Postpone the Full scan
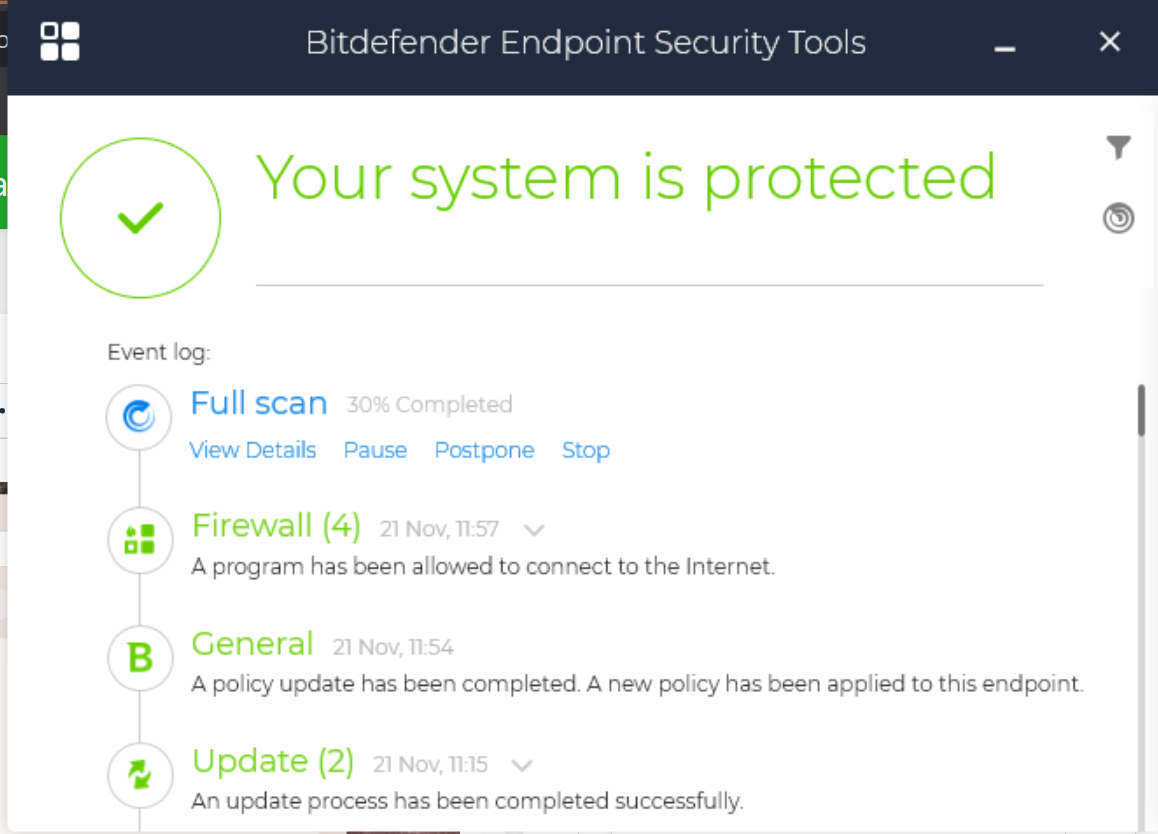This screenshot has height=834, width=1158. 484,450
